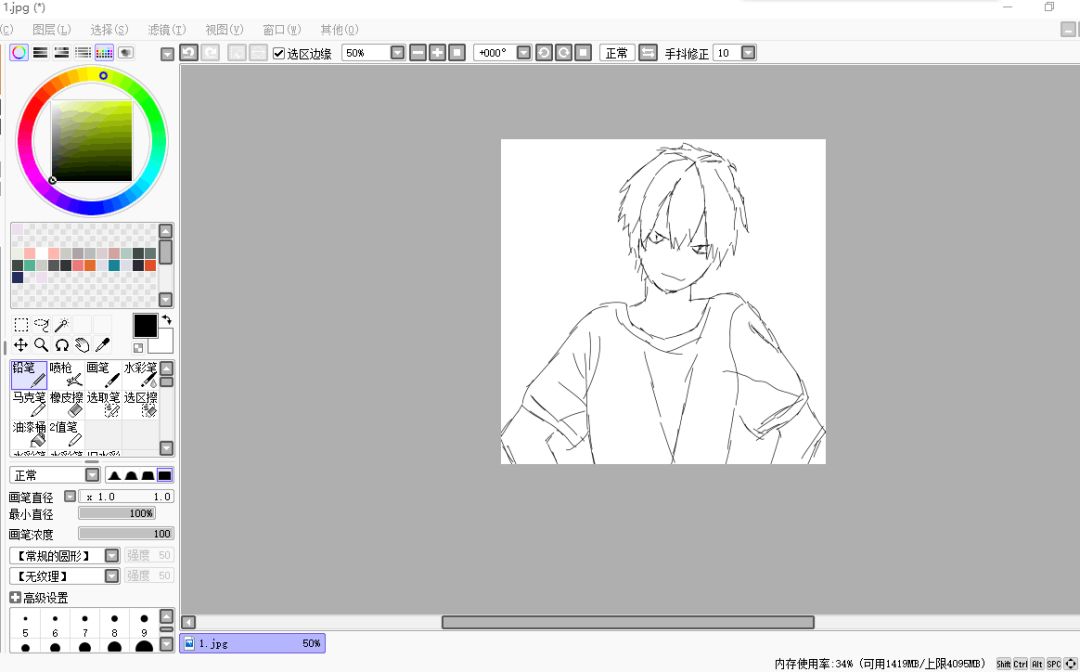Flip canvas horizontally with arrows icon

coord(647,52)
